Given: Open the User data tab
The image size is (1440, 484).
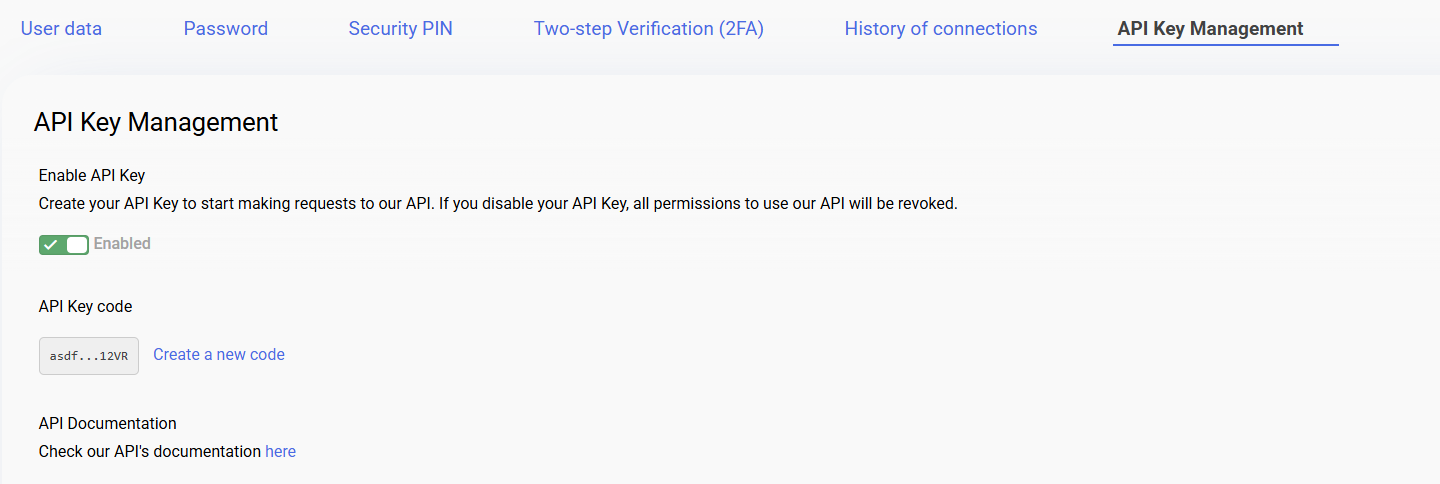Looking at the screenshot, I should 61,29.
